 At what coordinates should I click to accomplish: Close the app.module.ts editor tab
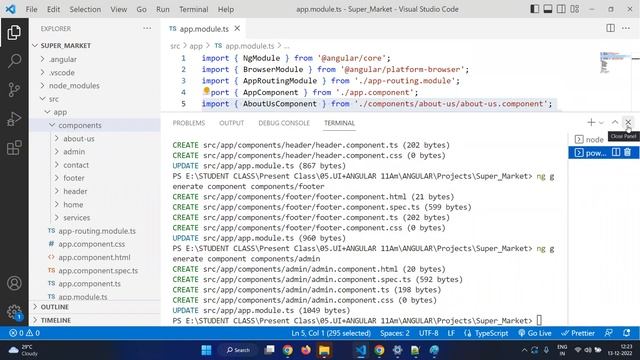[237, 29]
